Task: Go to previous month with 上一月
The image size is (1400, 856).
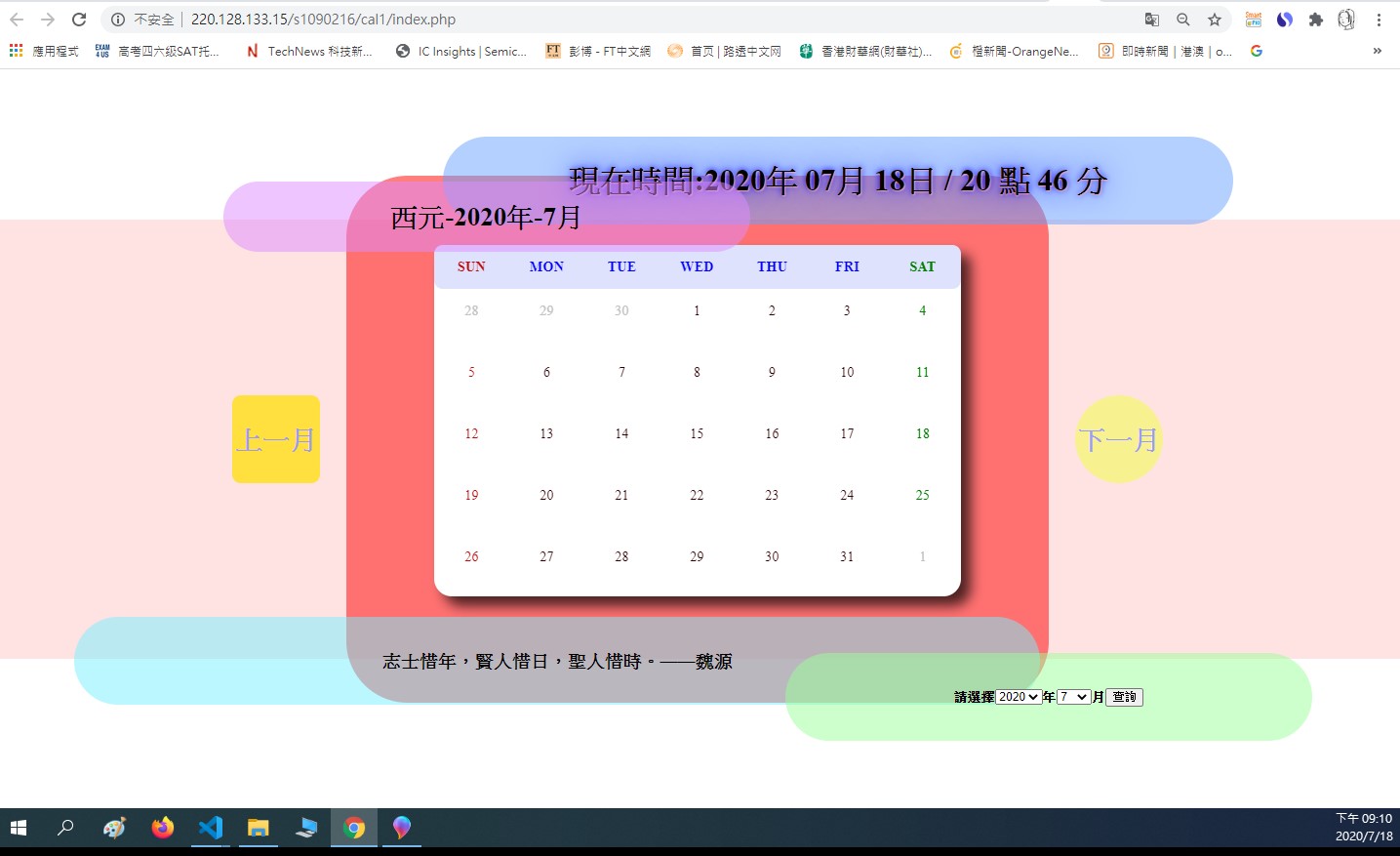Action: (276, 439)
